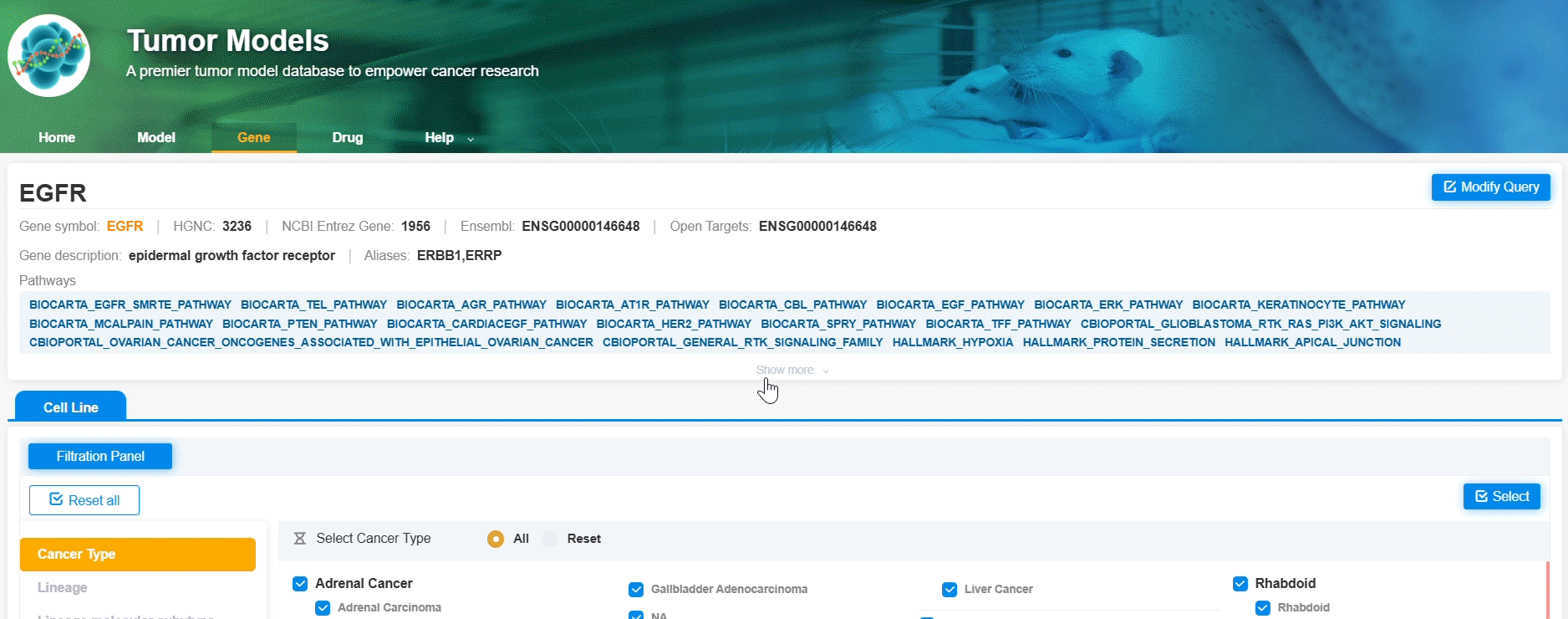Open the BIOCARTA_EGF_PATHWAY link
The height and width of the screenshot is (619, 1568).
pyautogui.click(x=949, y=304)
